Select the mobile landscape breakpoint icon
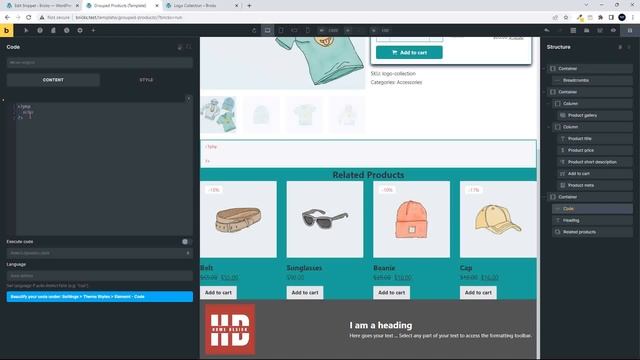Screen dimensions: 640x360 click(x=294, y=30)
